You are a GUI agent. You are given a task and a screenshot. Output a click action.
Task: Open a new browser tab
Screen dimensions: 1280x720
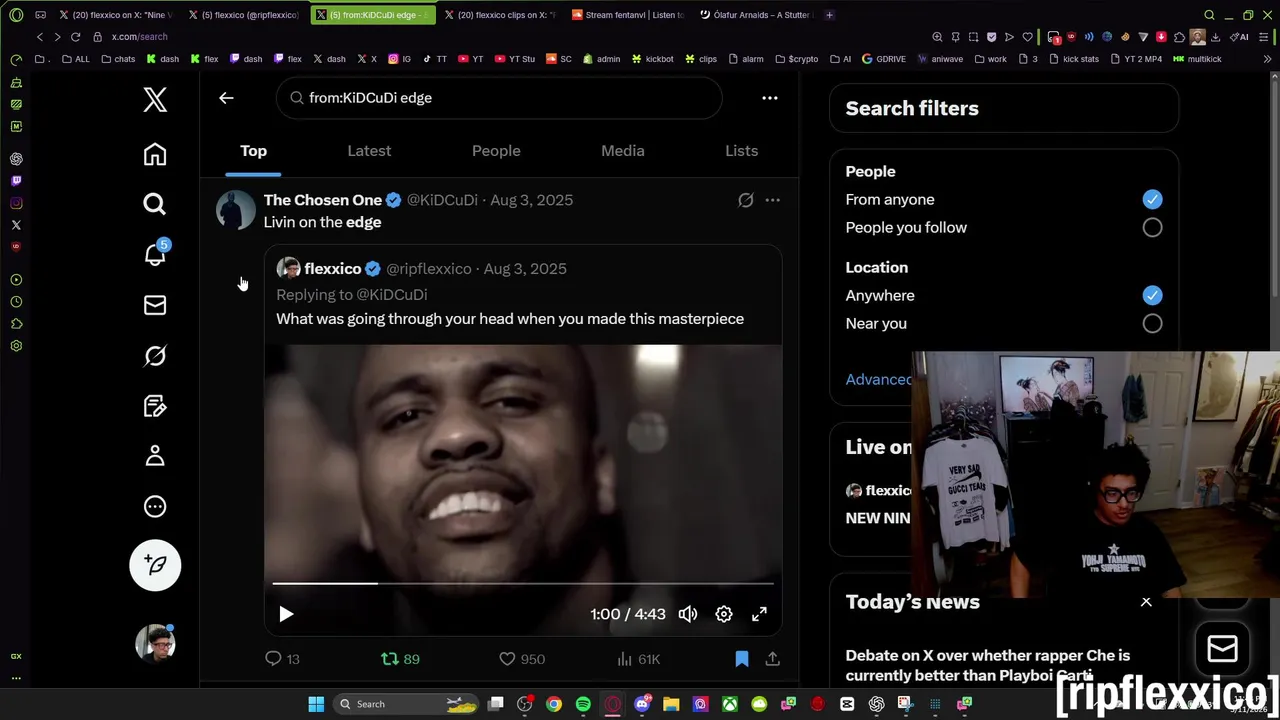click(x=830, y=15)
